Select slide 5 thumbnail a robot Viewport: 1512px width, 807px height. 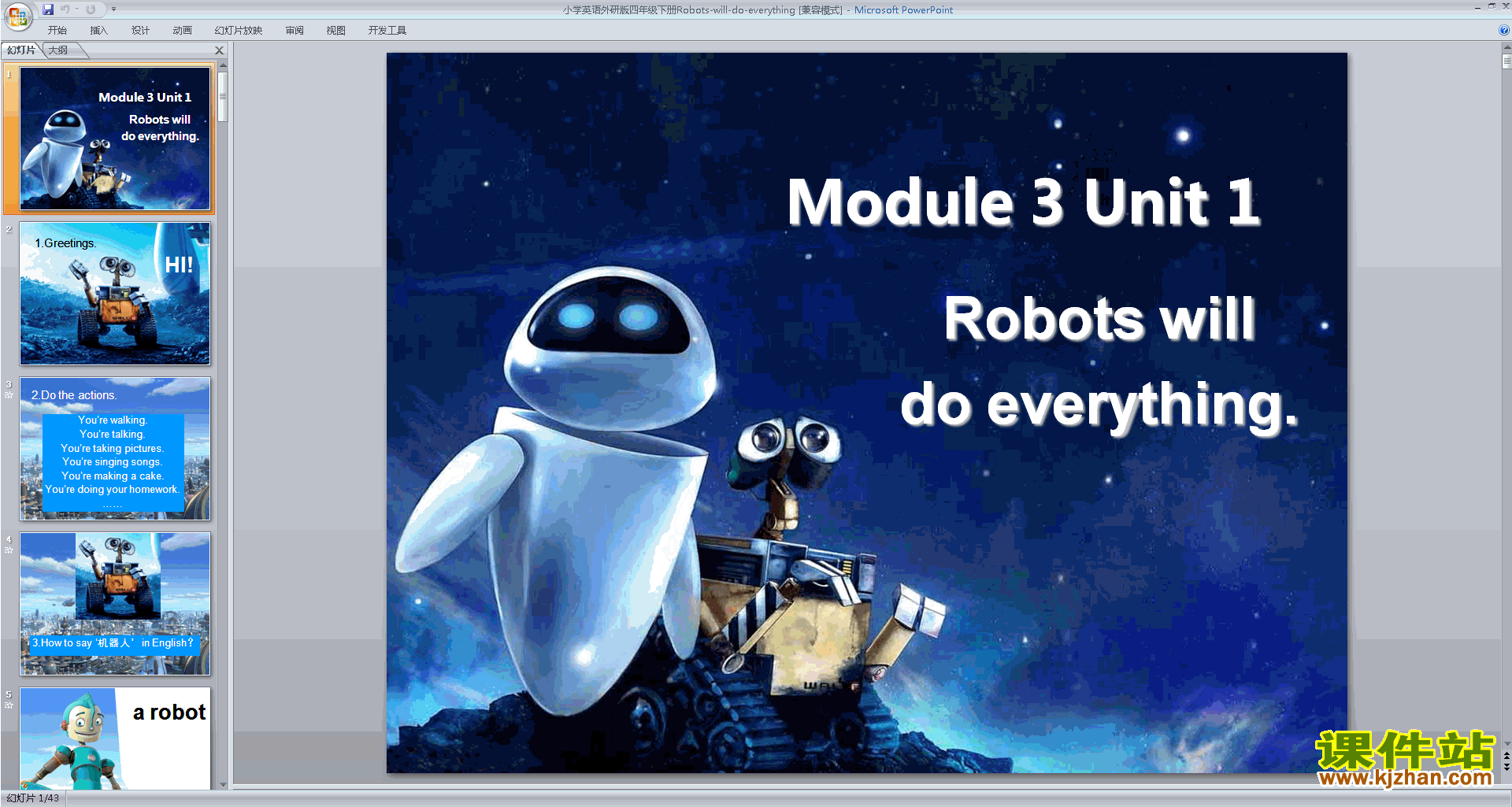[x=115, y=739]
